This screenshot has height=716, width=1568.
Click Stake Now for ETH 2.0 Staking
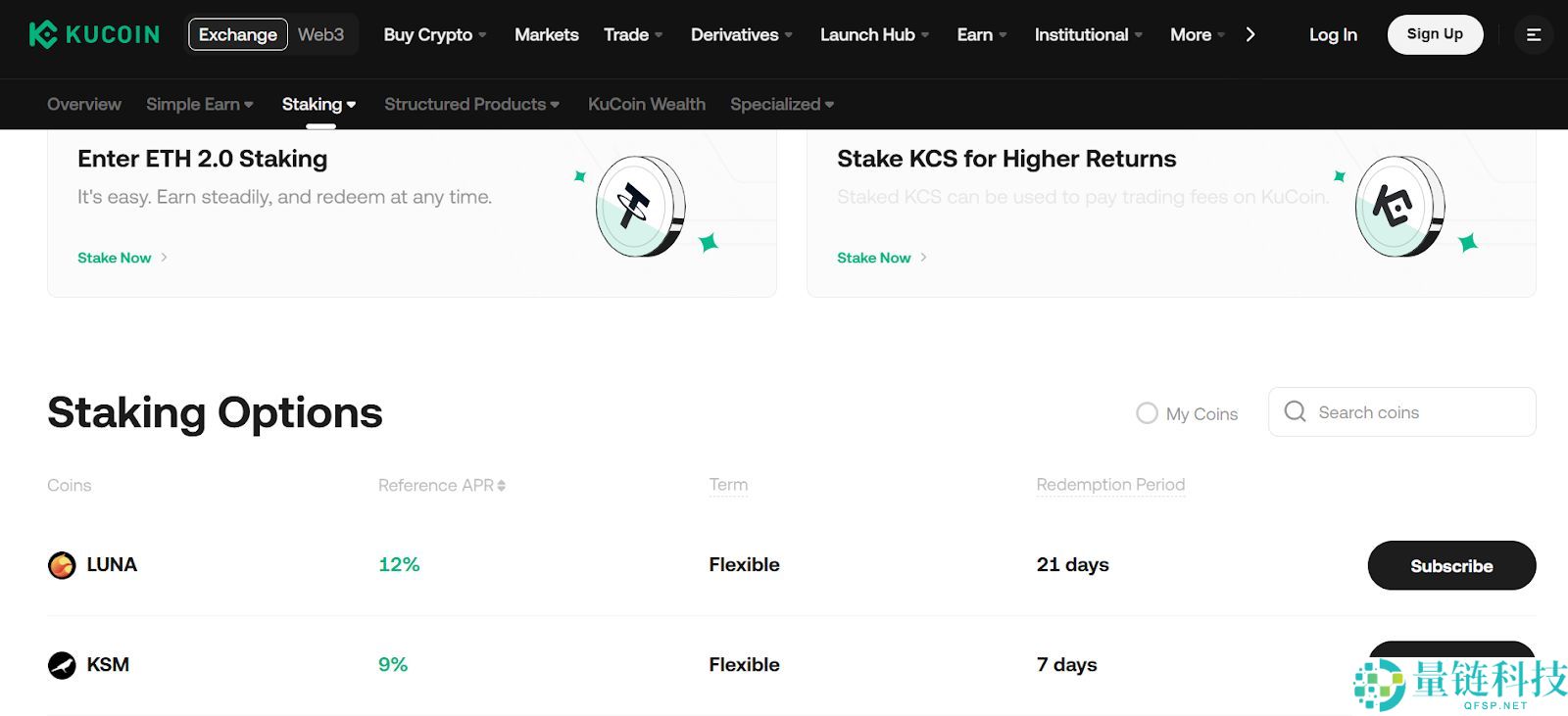tap(122, 258)
